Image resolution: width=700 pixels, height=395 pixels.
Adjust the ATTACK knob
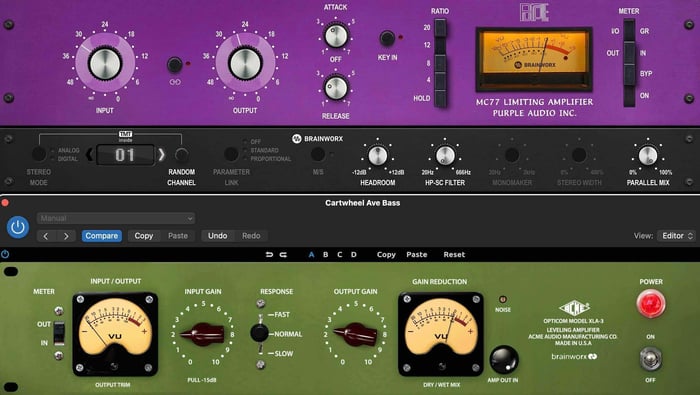336,36
